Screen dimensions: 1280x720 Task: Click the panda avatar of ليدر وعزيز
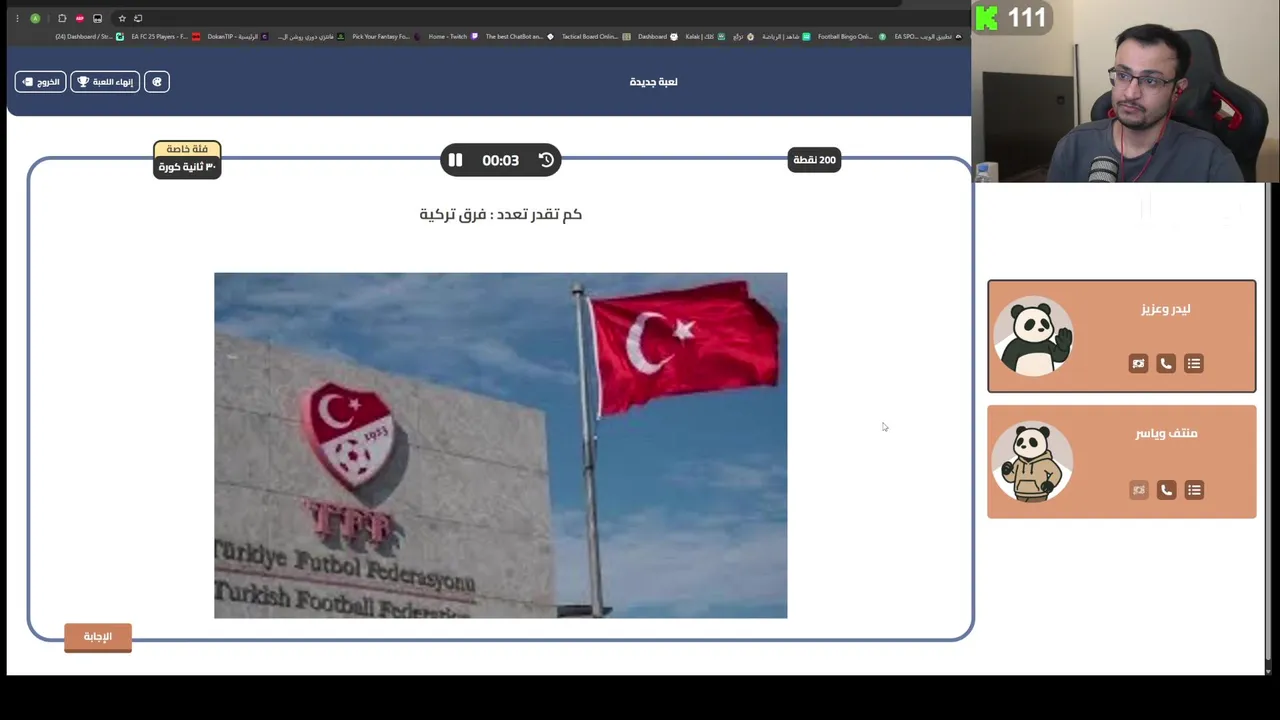[x=1034, y=337]
